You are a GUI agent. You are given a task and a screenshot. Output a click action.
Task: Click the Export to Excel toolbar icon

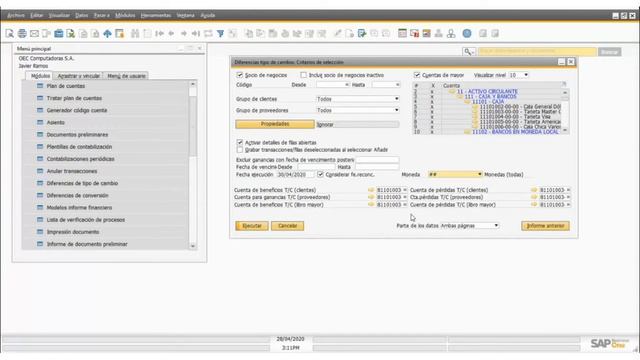point(71,33)
